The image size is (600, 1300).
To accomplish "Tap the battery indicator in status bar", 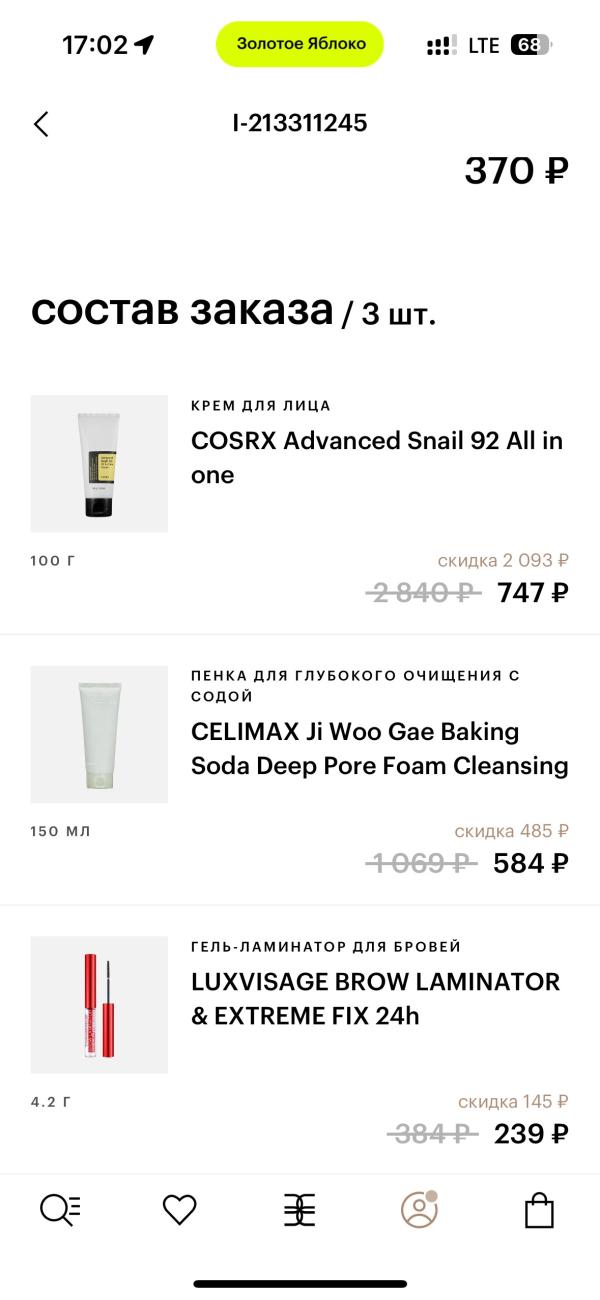I will (530, 45).
